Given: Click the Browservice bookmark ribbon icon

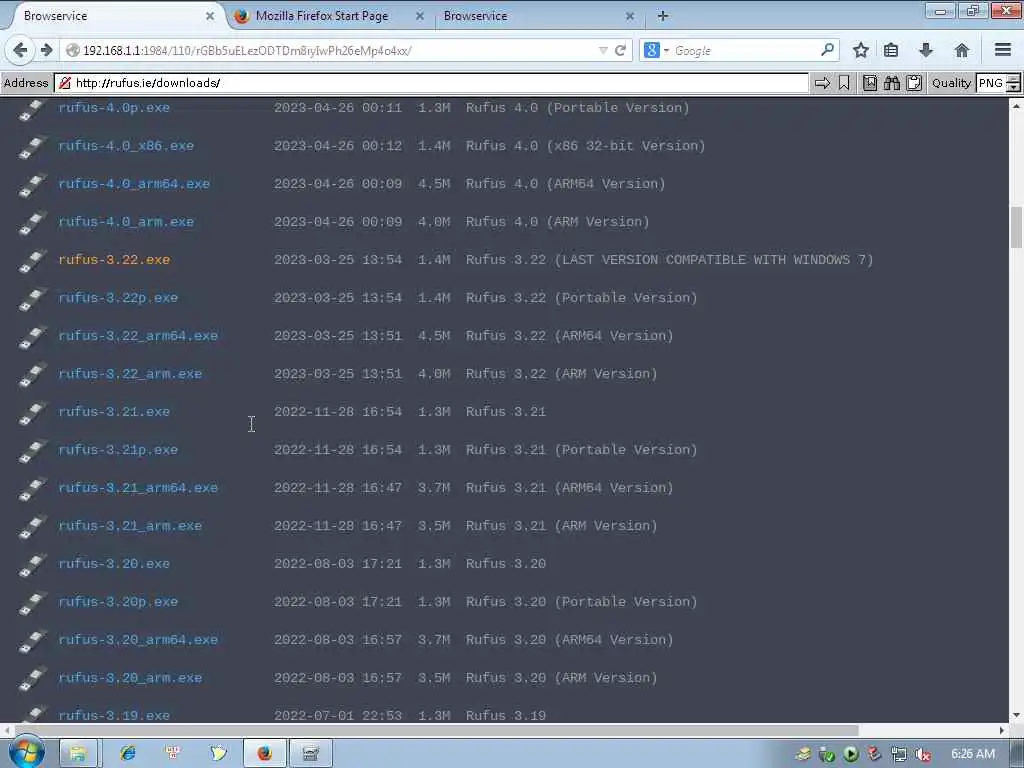Looking at the screenshot, I should coord(844,83).
